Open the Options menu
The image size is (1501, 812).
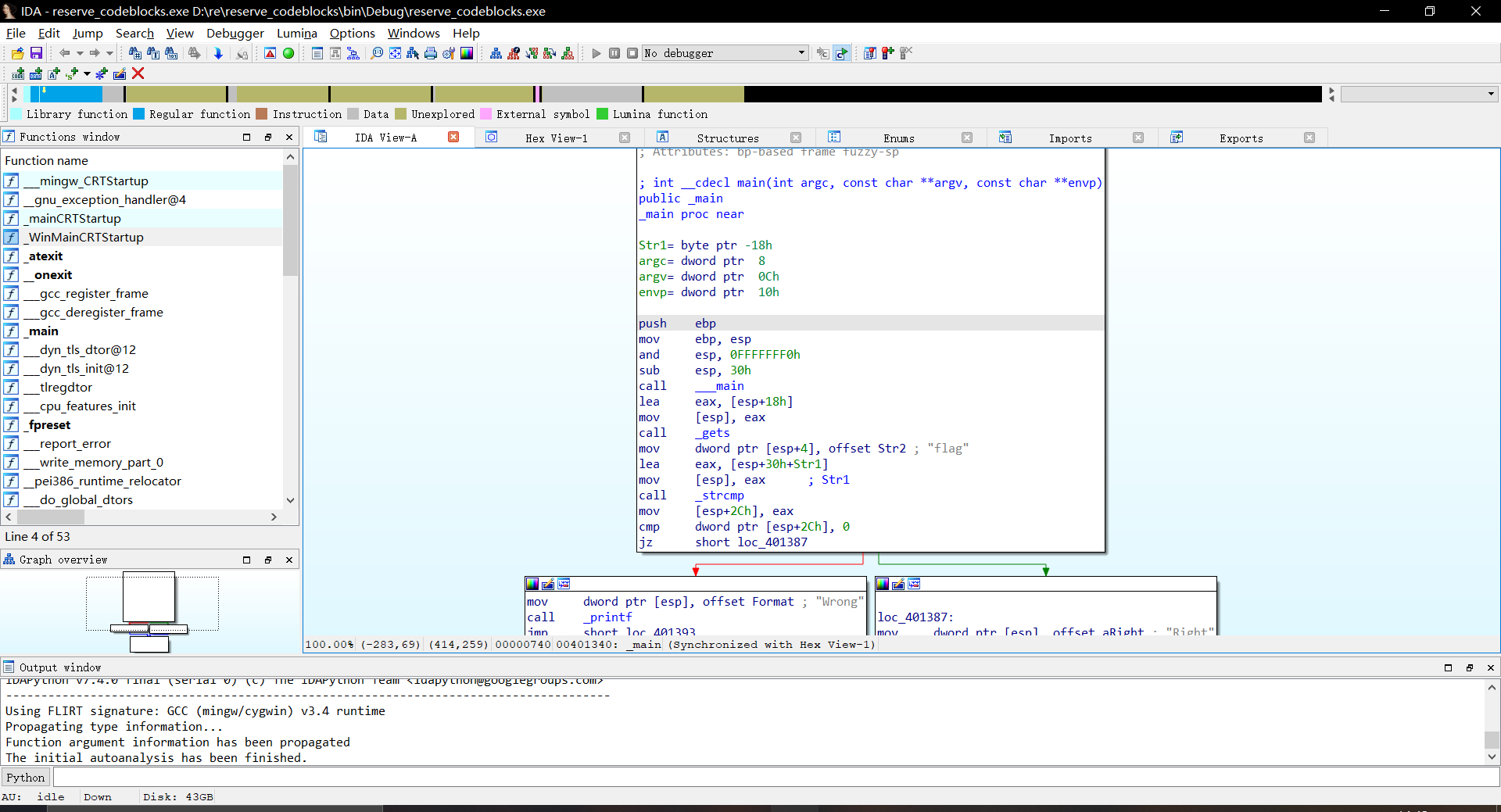[353, 33]
